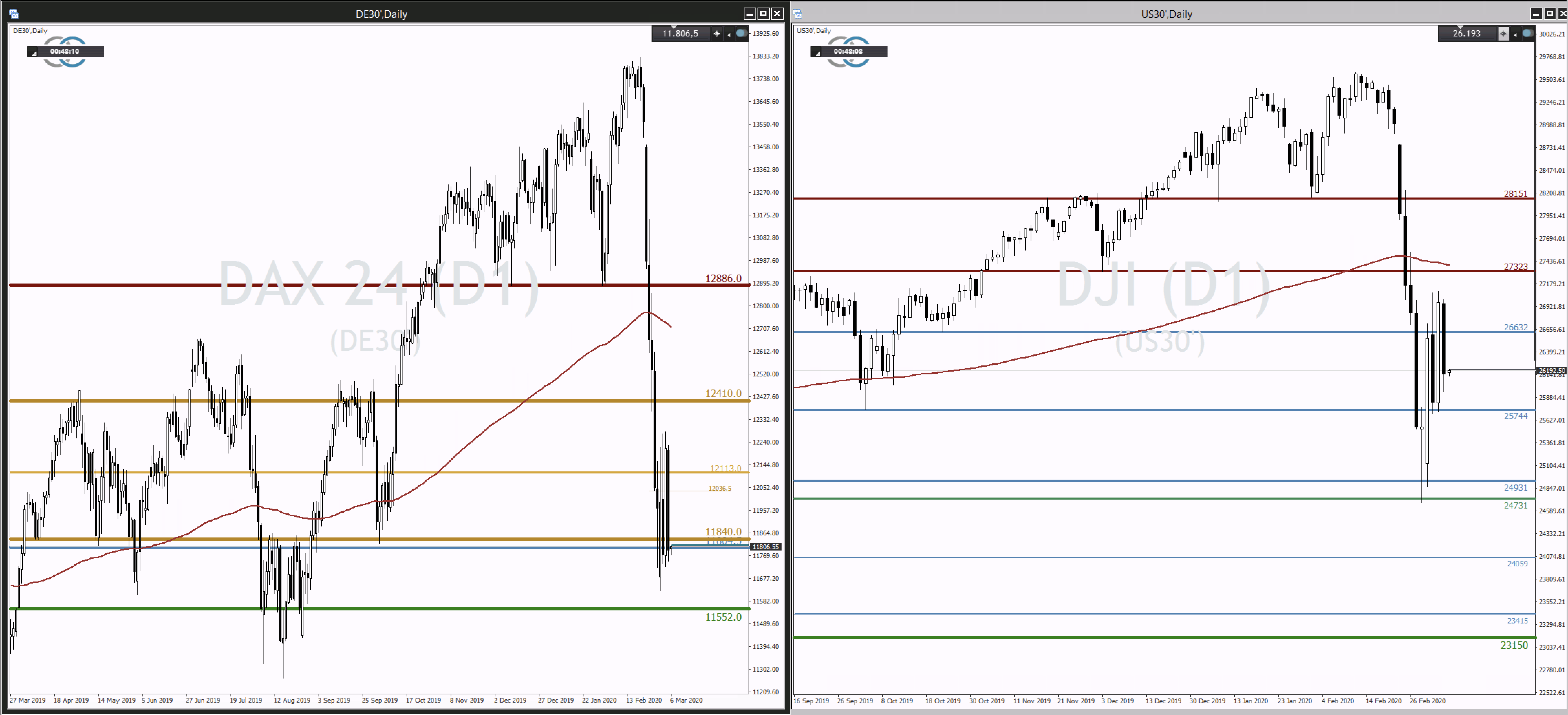The height and width of the screenshot is (715, 1568).
Task: Select the 24931 level label on US30
Action: pyautogui.click(x=1516, y=487)
